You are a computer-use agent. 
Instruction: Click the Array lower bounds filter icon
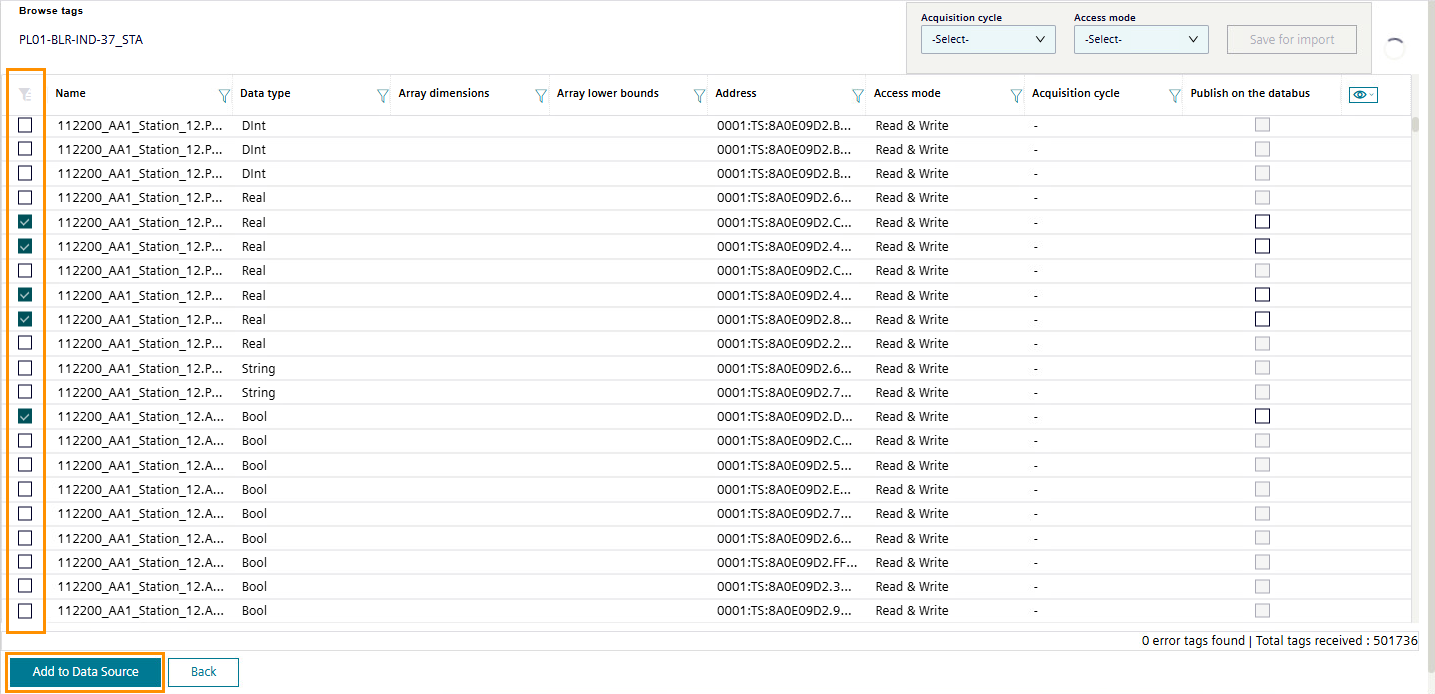(x=698, y=94)
